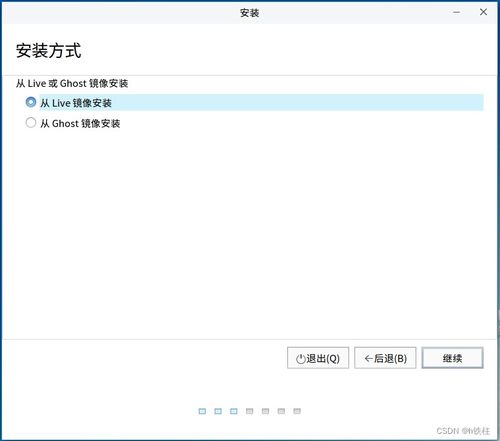Select the 从 Live 镜像安装 radio button
The image size is (500, 441).
click(x=31, y=102)
